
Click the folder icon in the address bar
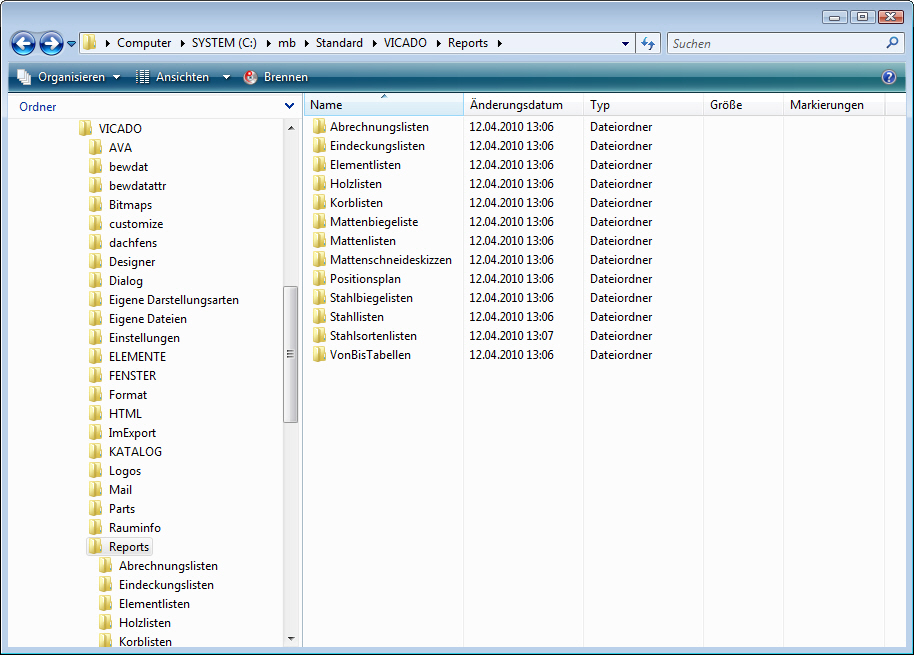pos(89,43)
